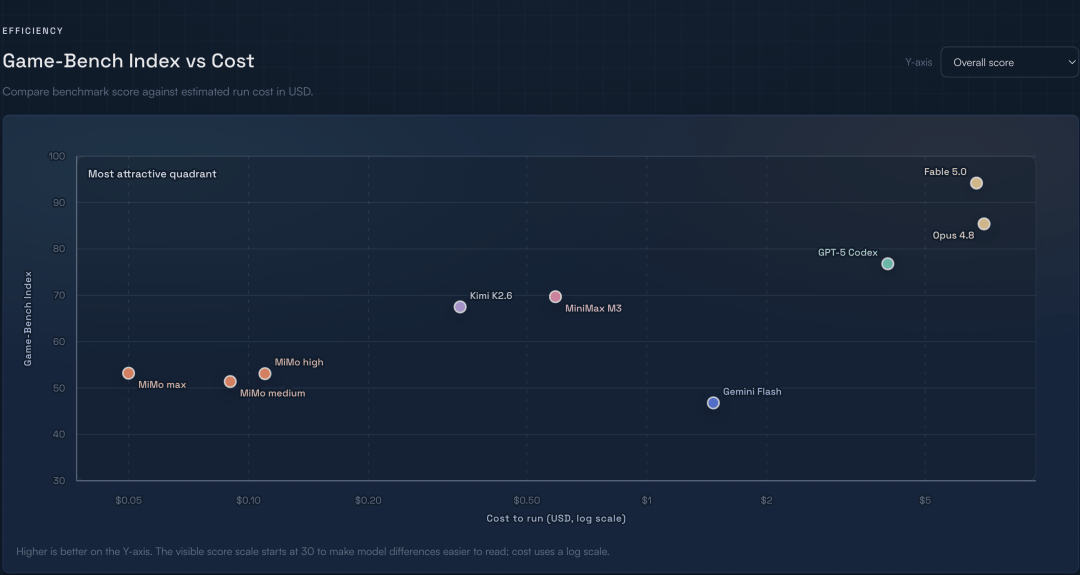Click the 'Game-Bench Index' vertical axis title

tap(28, 319)
